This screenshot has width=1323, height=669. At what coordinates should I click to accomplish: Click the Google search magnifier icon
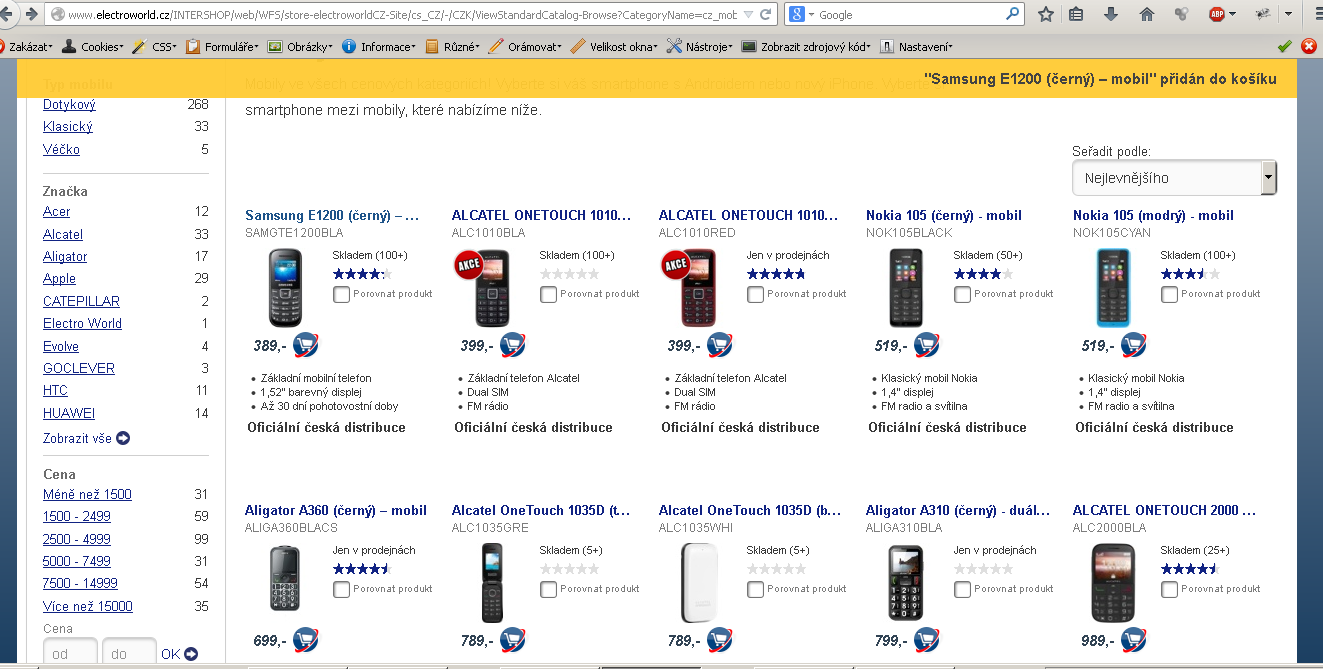tap(1013, 14)
